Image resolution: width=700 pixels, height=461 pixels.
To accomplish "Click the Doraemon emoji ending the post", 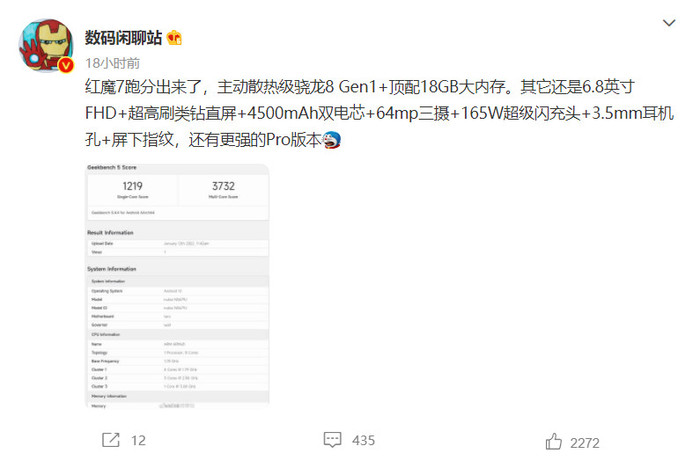I will point(331,140).
